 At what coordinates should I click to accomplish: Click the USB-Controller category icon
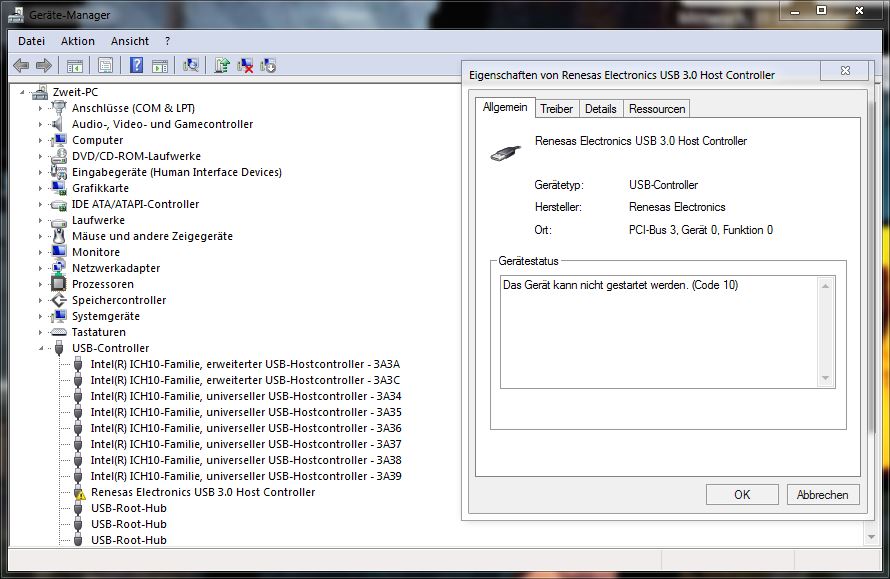coord(59,348)
